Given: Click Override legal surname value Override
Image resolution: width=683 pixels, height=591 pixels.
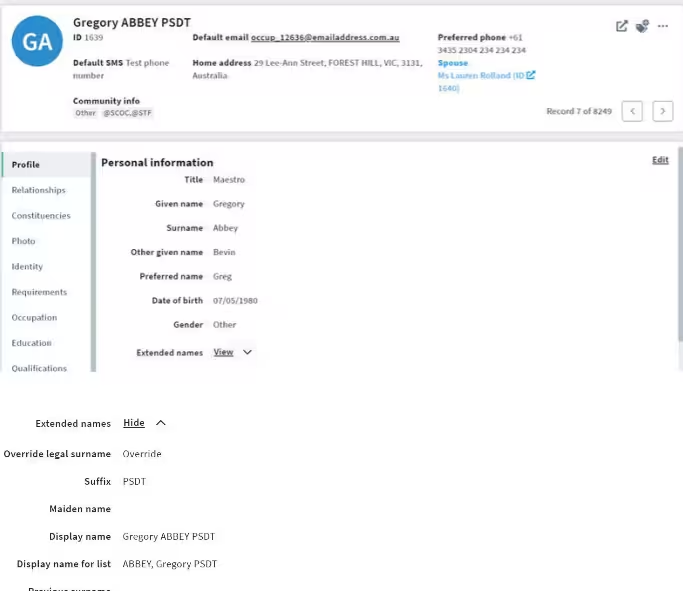Looking at the screenshot, I should pyautogui.click(x=142, y=454).
